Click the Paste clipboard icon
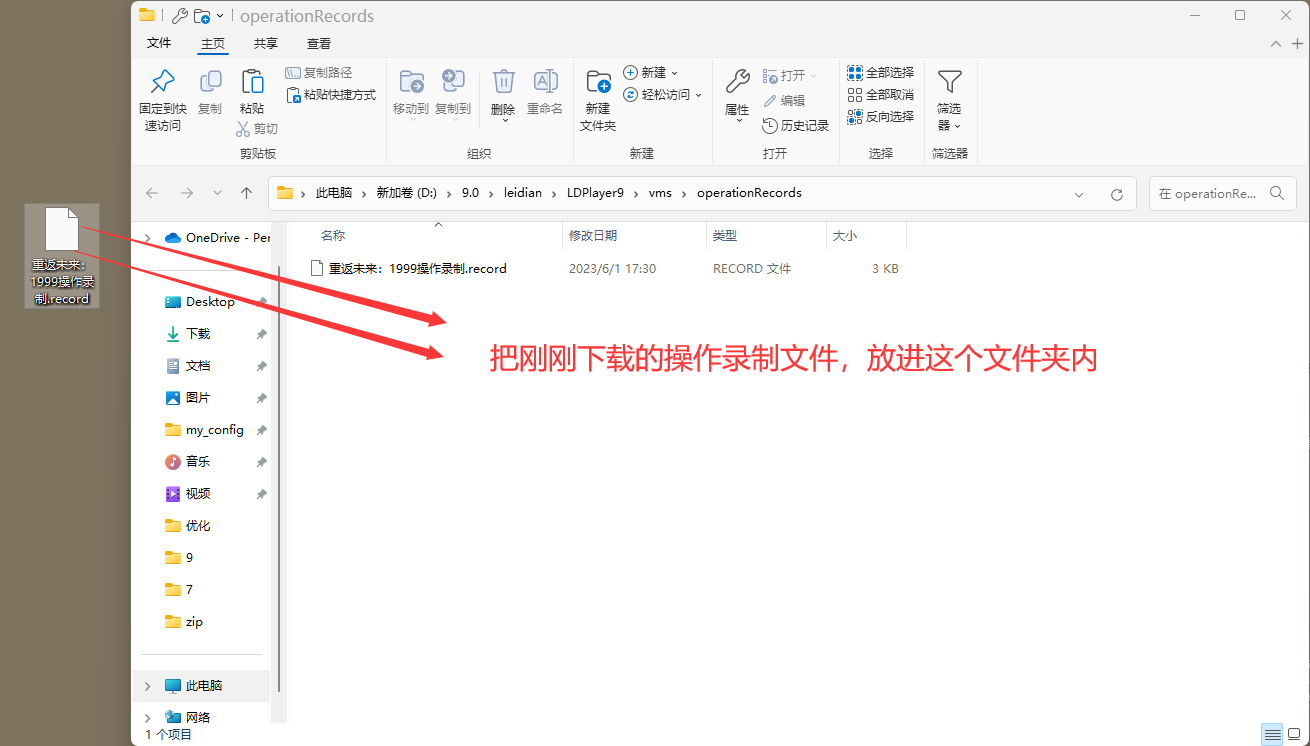The width and height of the screenshot is (1310, 746). 252,83
